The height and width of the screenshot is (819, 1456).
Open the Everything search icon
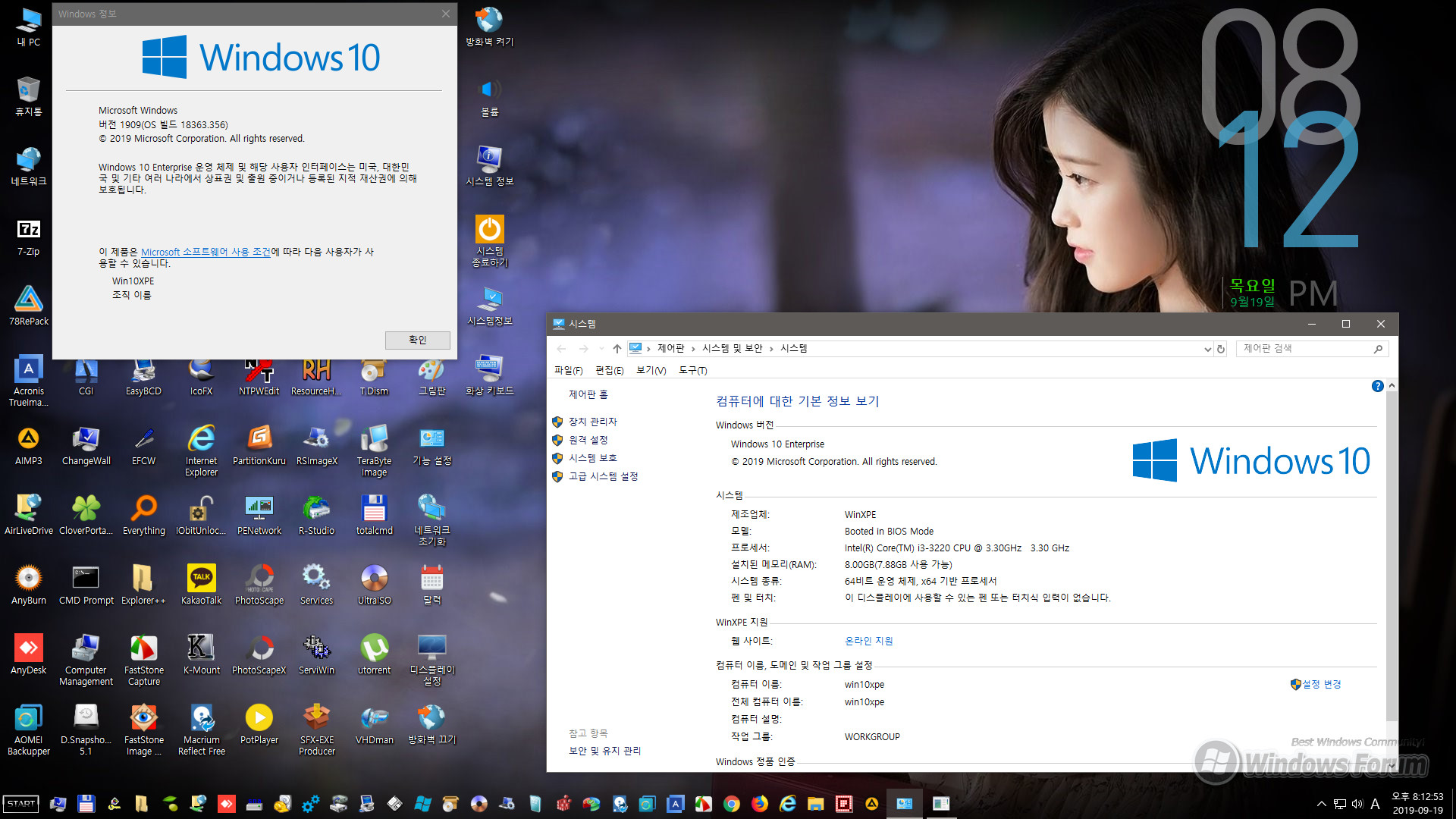pyautogui.click(x=143, y=515)
